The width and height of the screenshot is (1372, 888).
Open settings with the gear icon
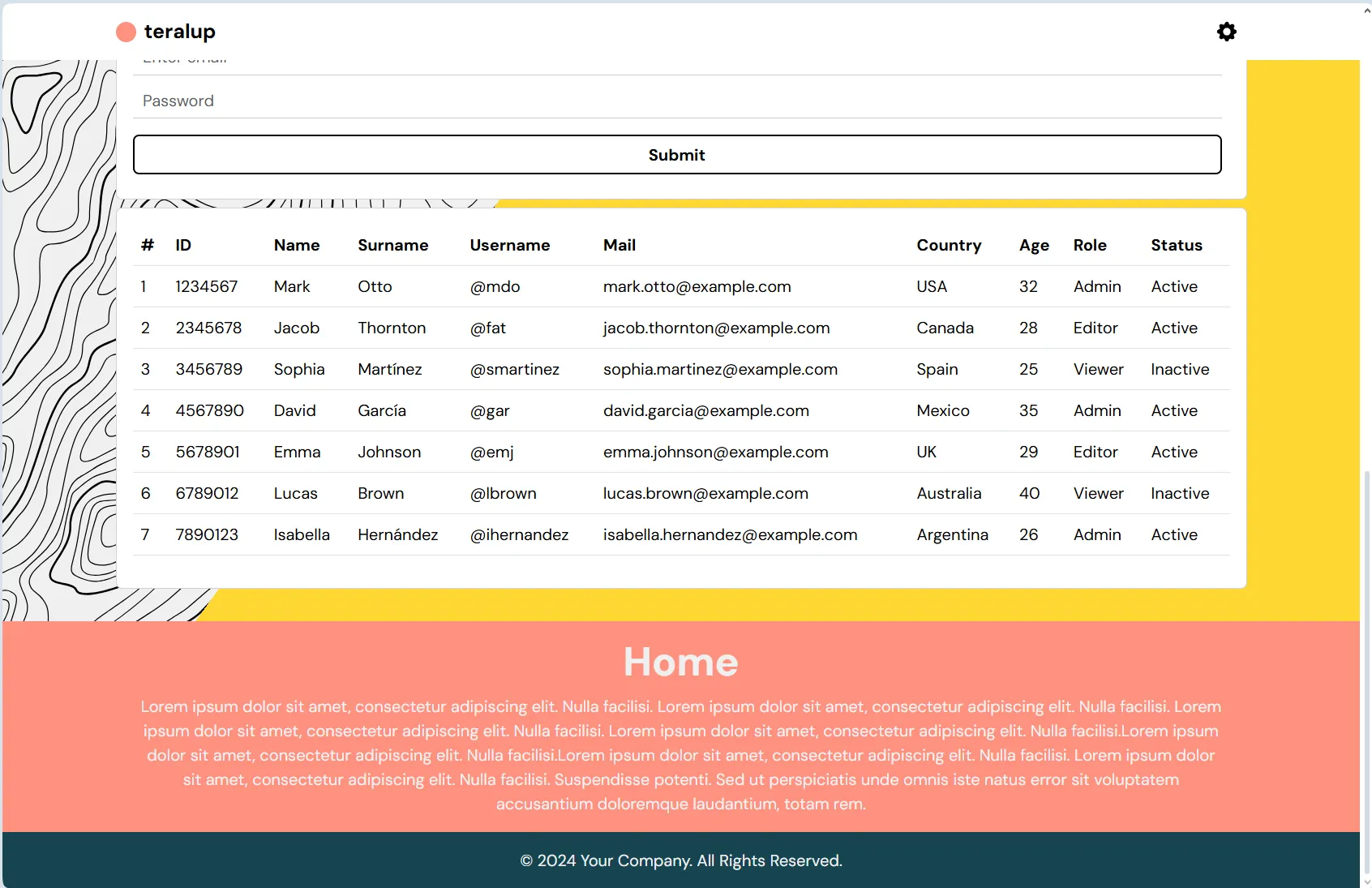click(x=1227, y=32)
